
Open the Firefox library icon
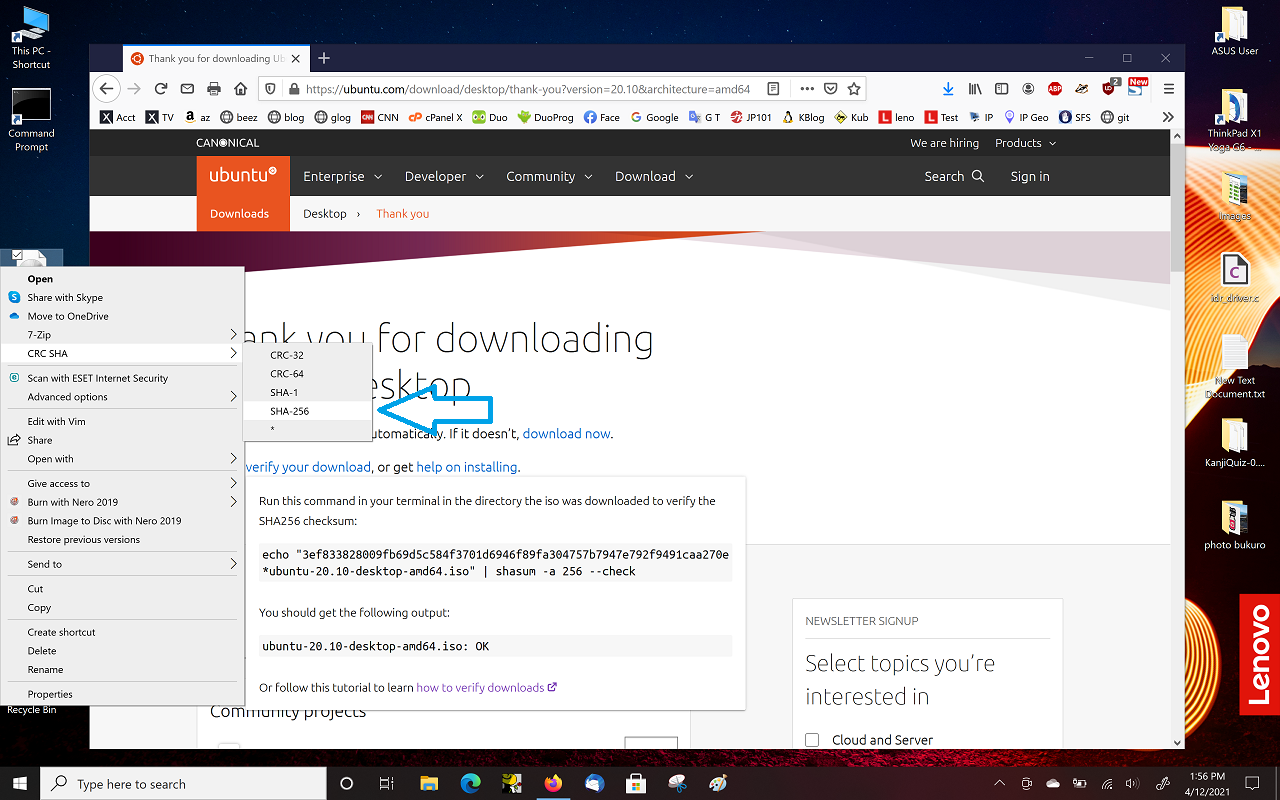[x=975, y=89]
